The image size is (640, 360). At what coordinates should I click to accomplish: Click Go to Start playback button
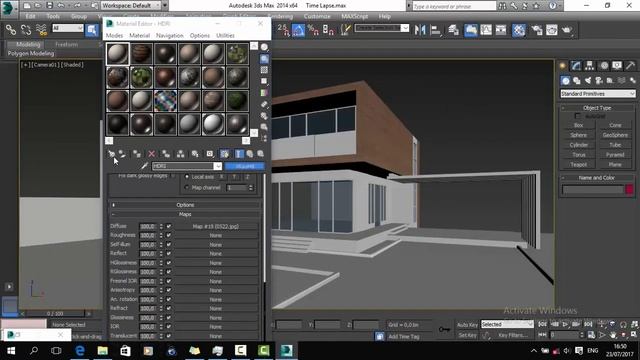[542, 324]
